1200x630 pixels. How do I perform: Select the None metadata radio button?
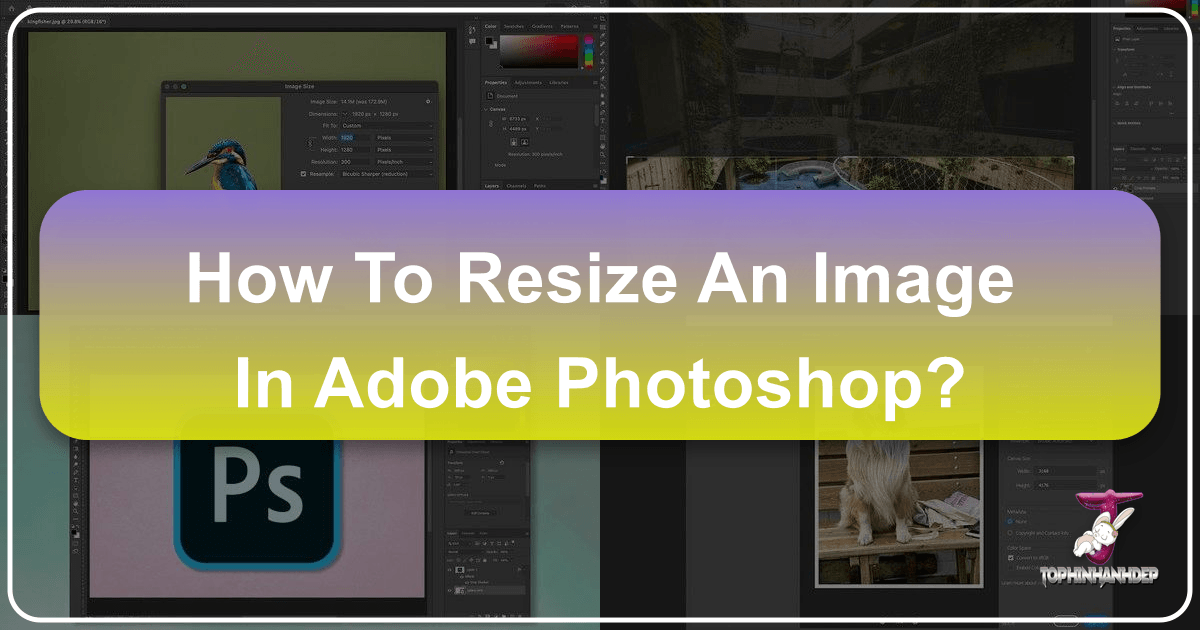click(1012, 521)
